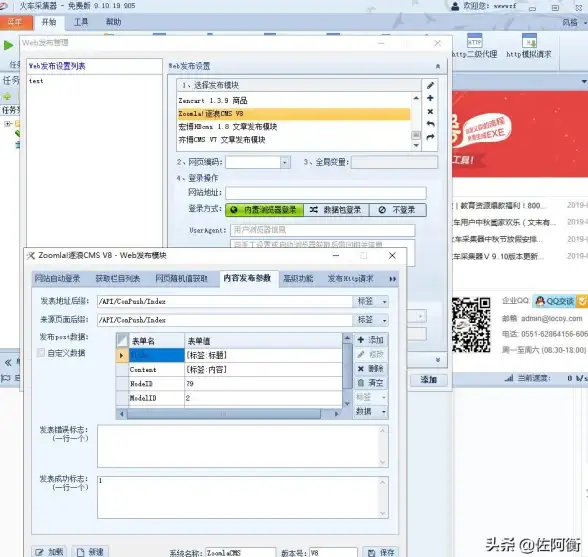Click the left-curved arrow icon beside module list
The image size is (588, 557).
(x=430, y=124)
